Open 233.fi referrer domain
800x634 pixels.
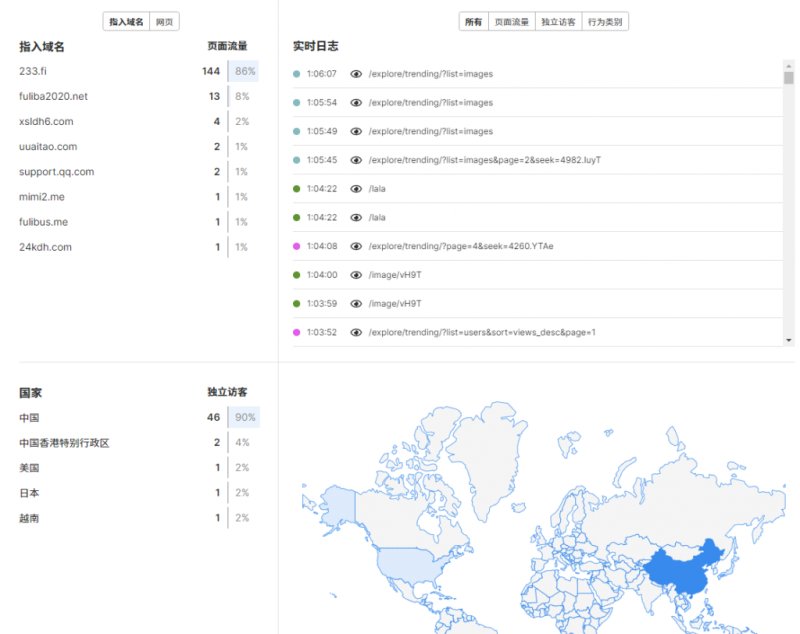tap(33, 71)
